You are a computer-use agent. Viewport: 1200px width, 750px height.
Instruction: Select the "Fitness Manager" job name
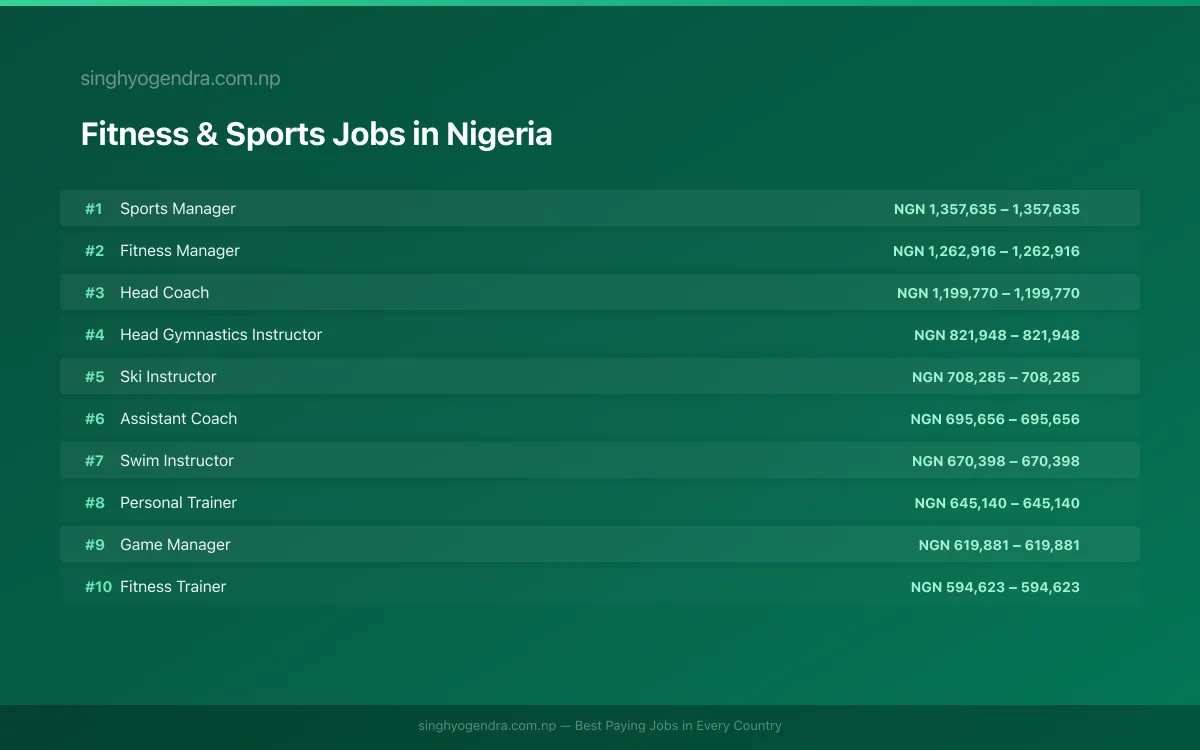pyautogui.click(x=180, y=251)
